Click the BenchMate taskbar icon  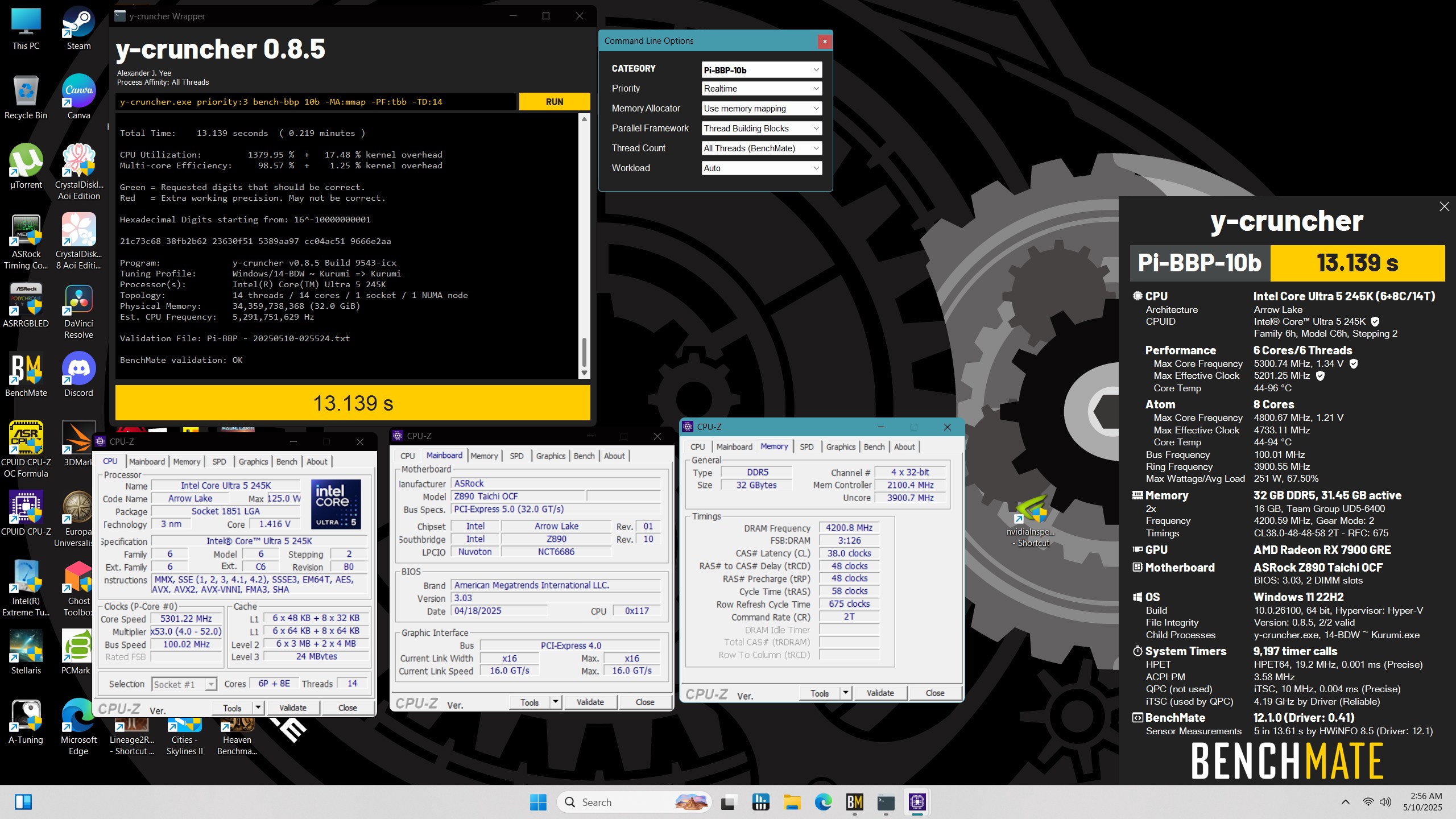point(855,802)
